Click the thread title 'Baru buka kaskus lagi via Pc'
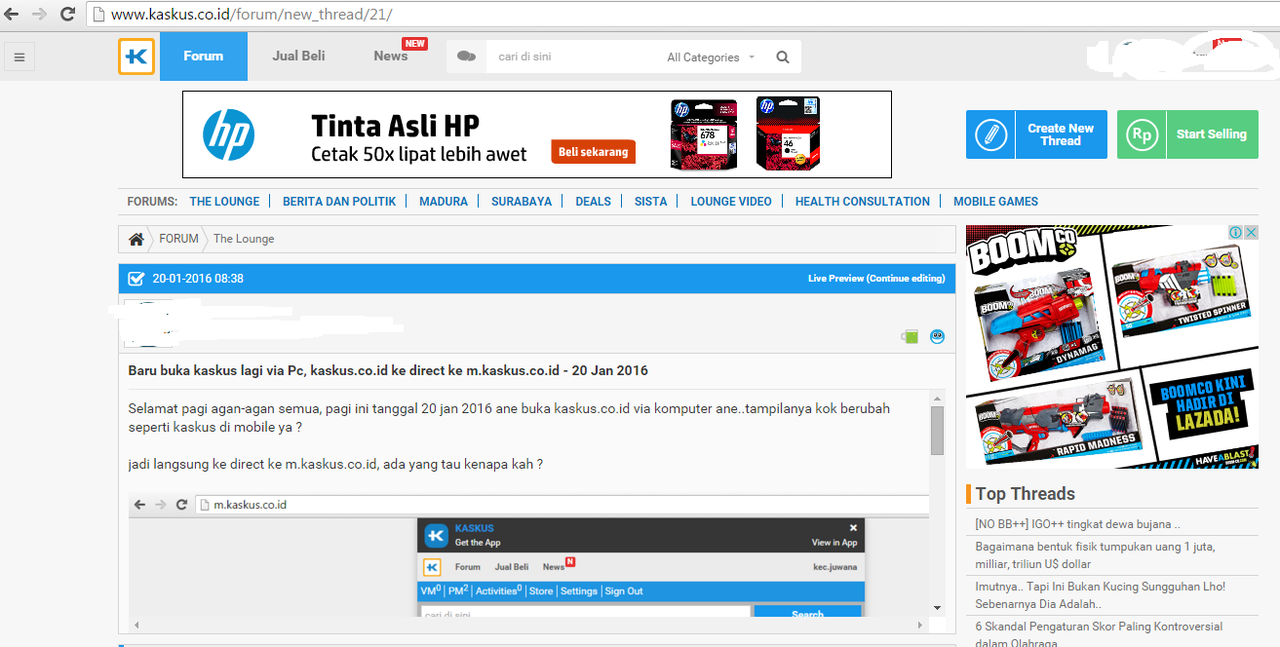 [388, 370]
